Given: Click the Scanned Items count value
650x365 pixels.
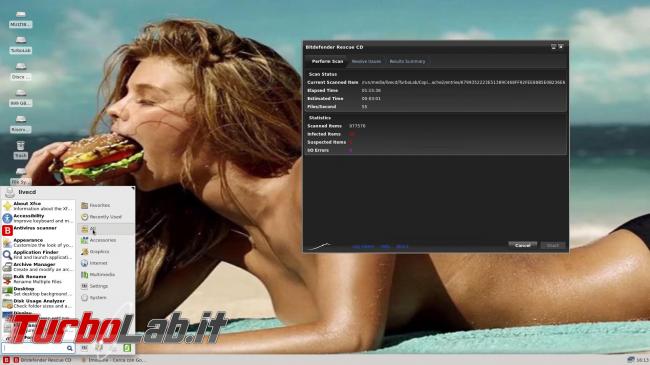Looking at the screenshot, I should (x=357, y=126).
